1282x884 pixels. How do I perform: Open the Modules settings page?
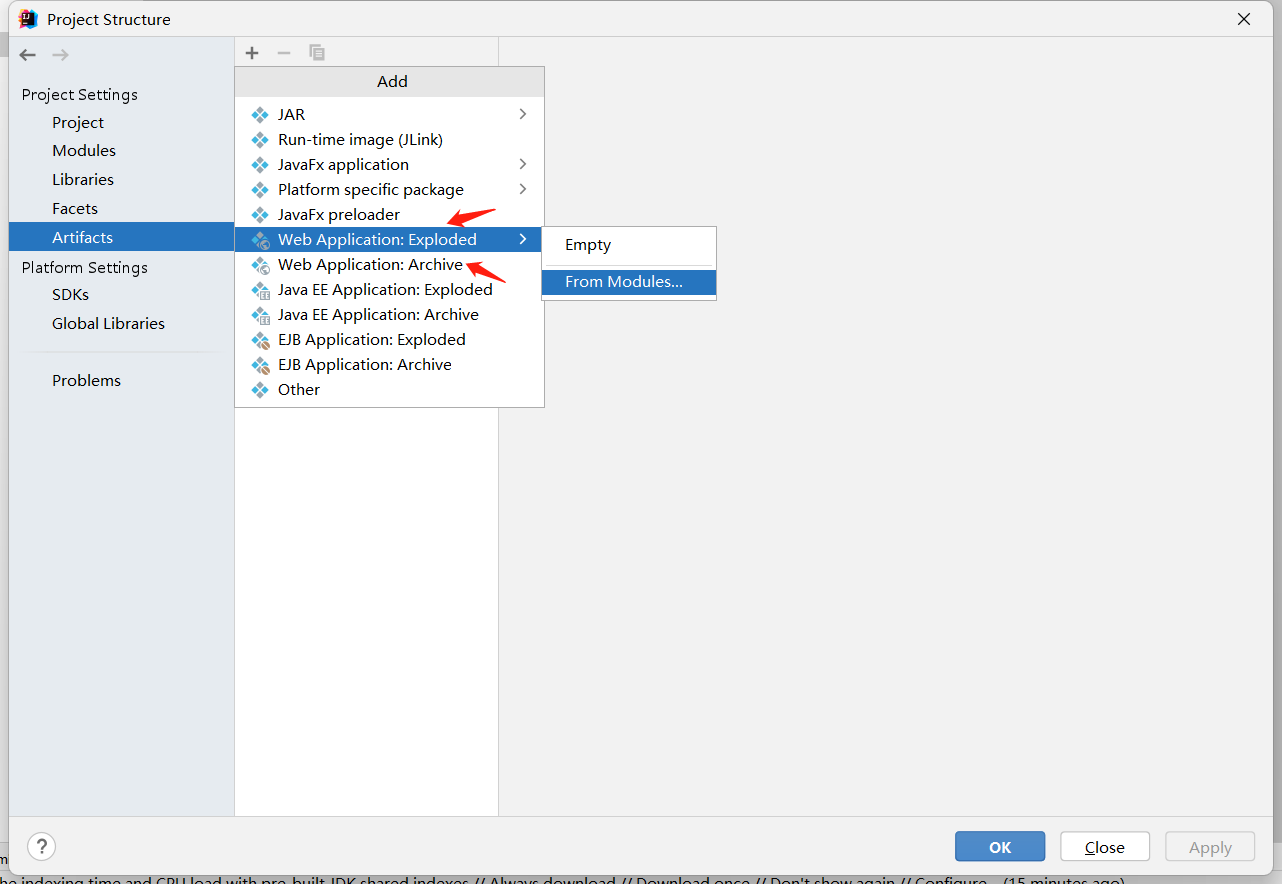coord(84,151)
